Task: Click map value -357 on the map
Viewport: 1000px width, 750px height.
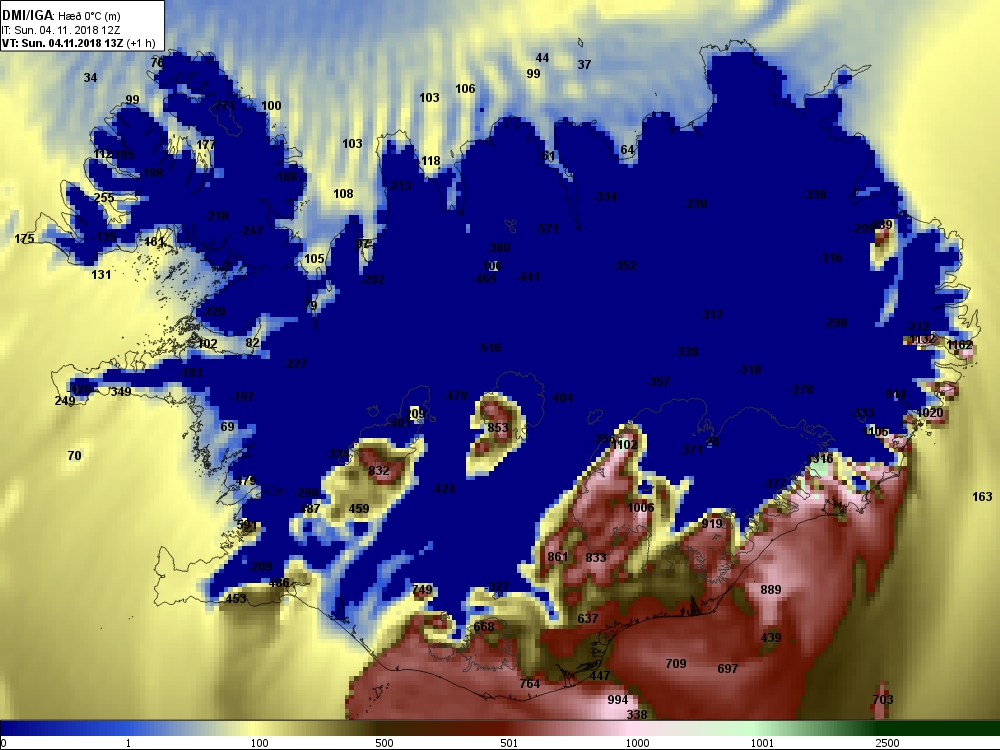Action: pyautogui.click(x=658, y=381)
